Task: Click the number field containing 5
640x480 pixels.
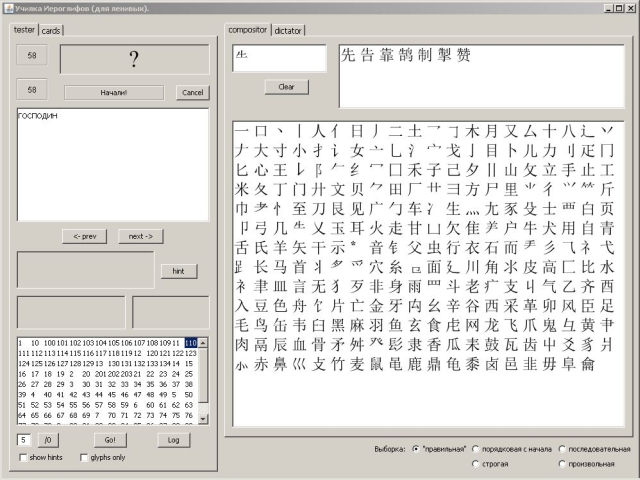Action: pyautogui.click(x=24, y=440)
